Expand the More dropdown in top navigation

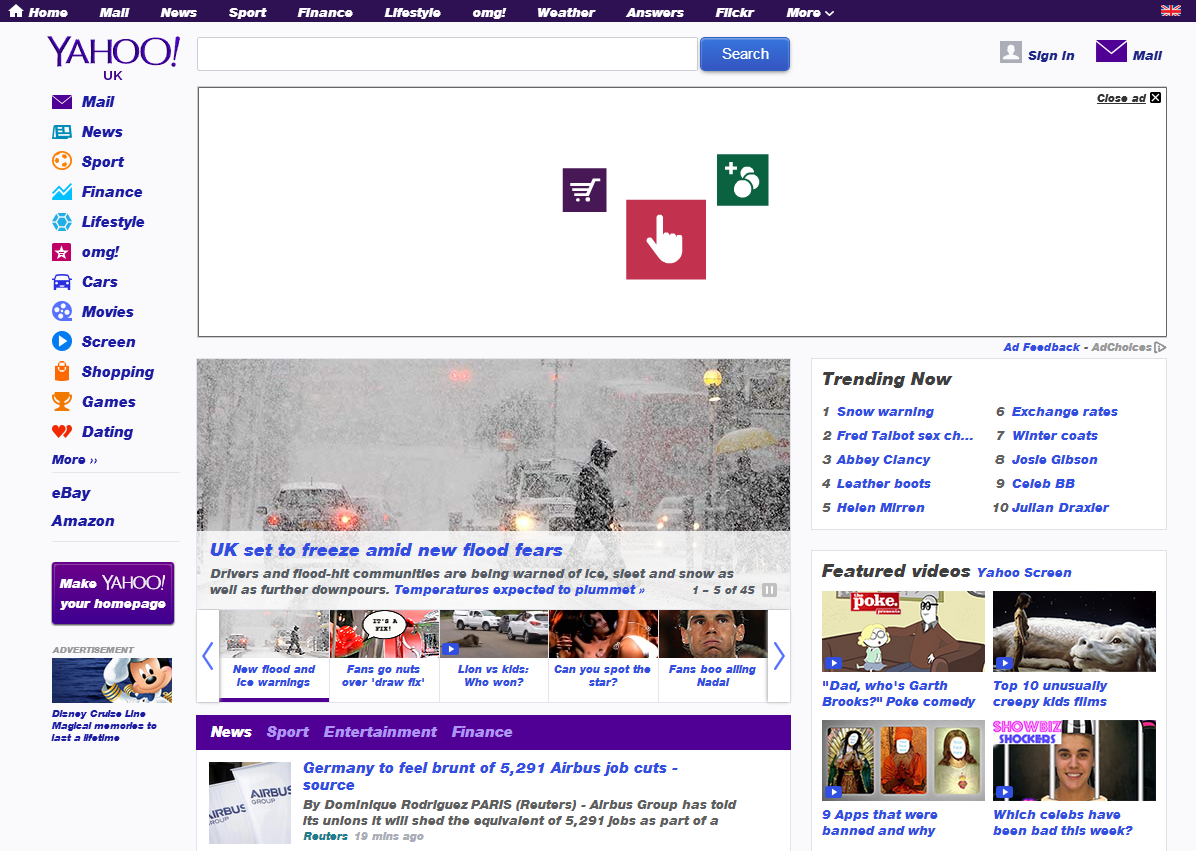pos(810,12)
